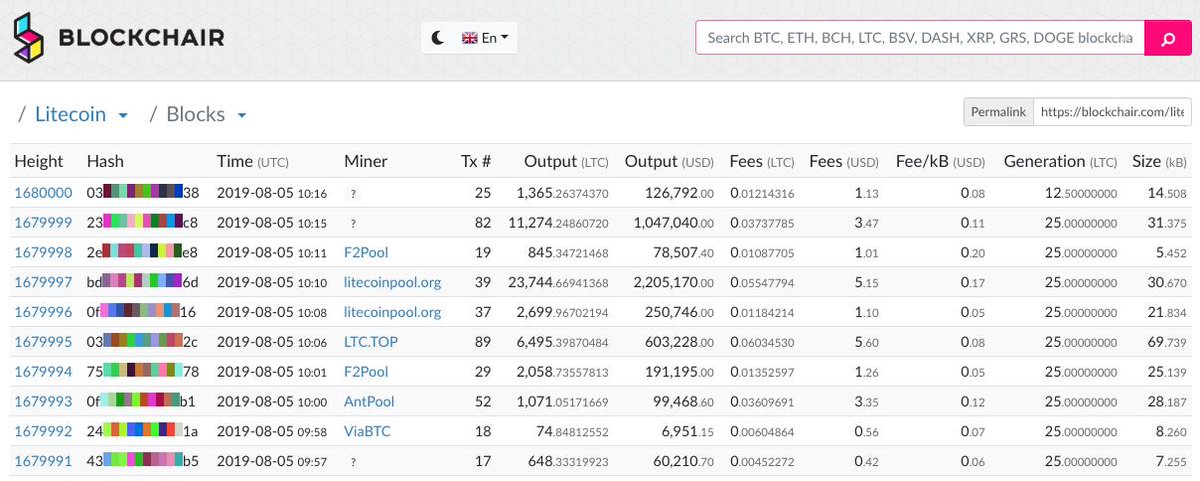This screenshot has height=481, width=1200.
Task: Click fees value 0.06034530
Action: 763,342
